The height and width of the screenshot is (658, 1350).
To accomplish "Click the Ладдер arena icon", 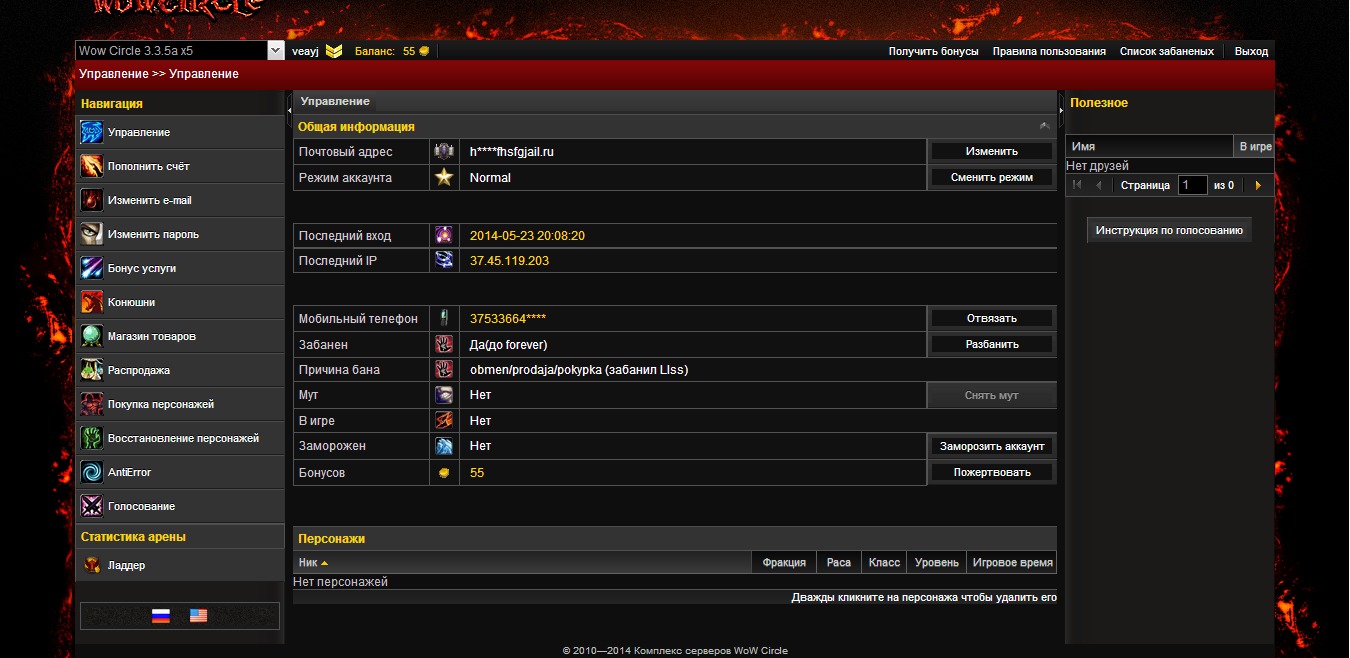I will click(x=91, y=565).
